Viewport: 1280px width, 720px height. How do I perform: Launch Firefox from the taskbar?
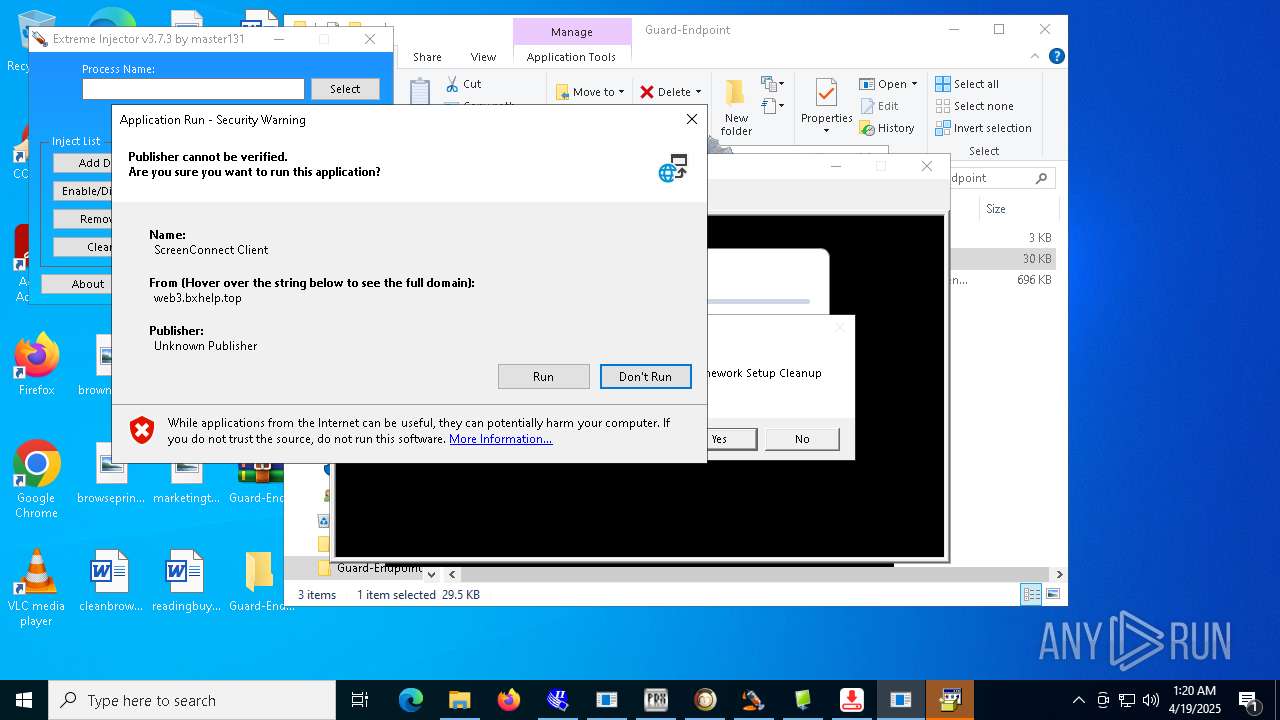508,700
